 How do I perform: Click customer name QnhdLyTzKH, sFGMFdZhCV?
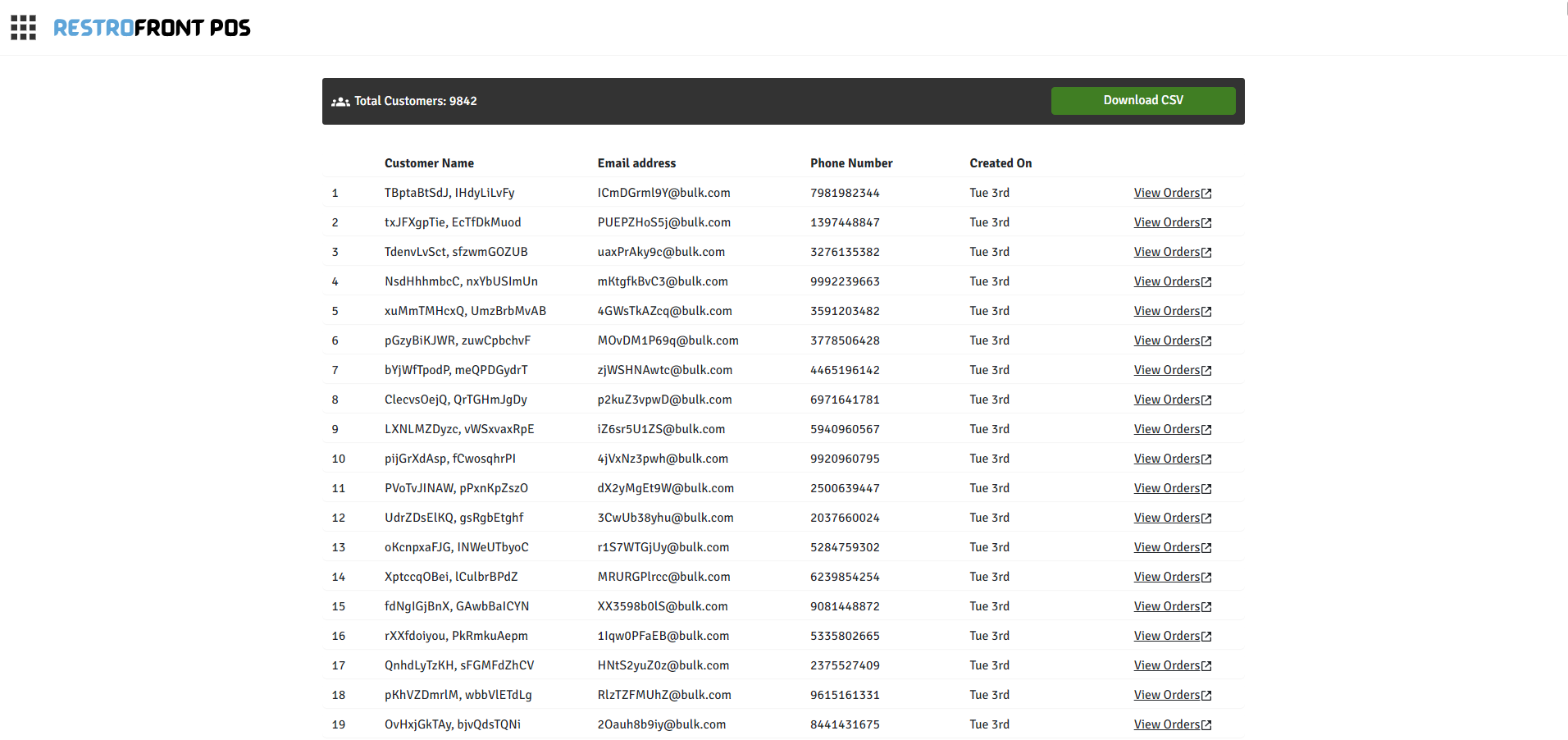(x=459, y=665)
